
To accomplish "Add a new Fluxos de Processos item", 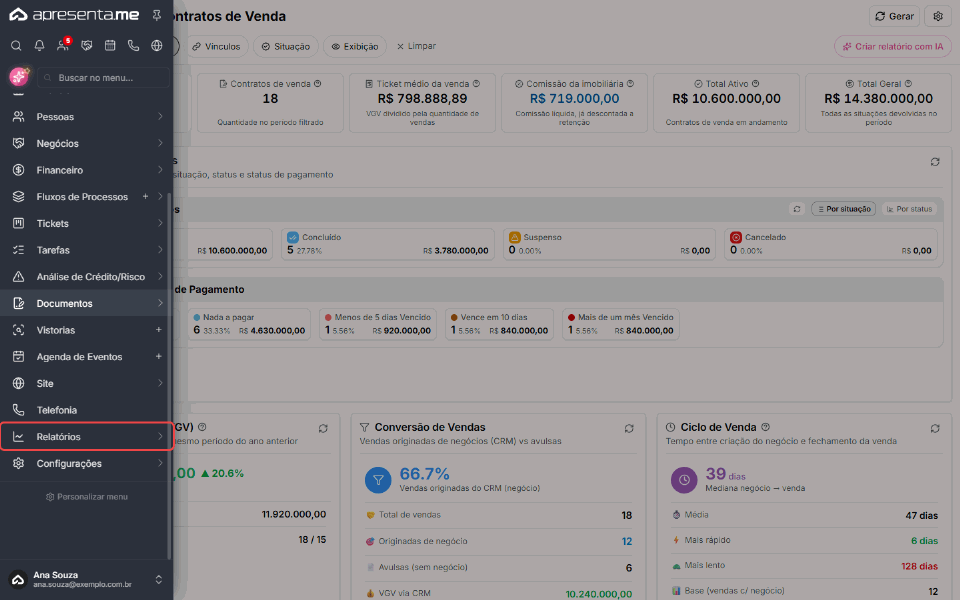I will coord(146,197).
